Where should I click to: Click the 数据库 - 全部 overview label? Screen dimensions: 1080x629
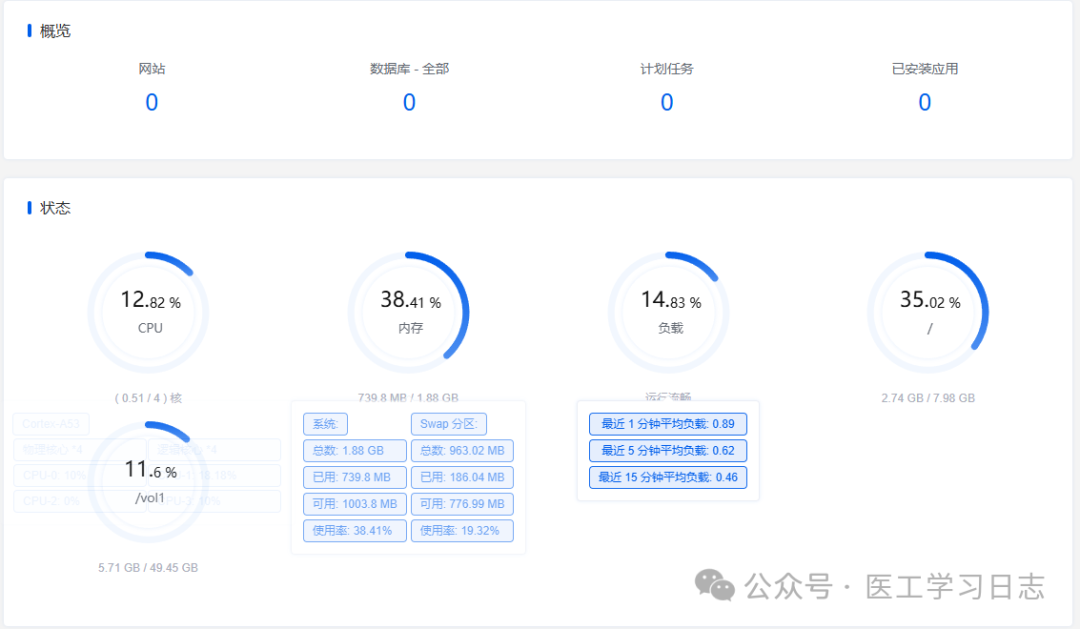pos(409,69)
